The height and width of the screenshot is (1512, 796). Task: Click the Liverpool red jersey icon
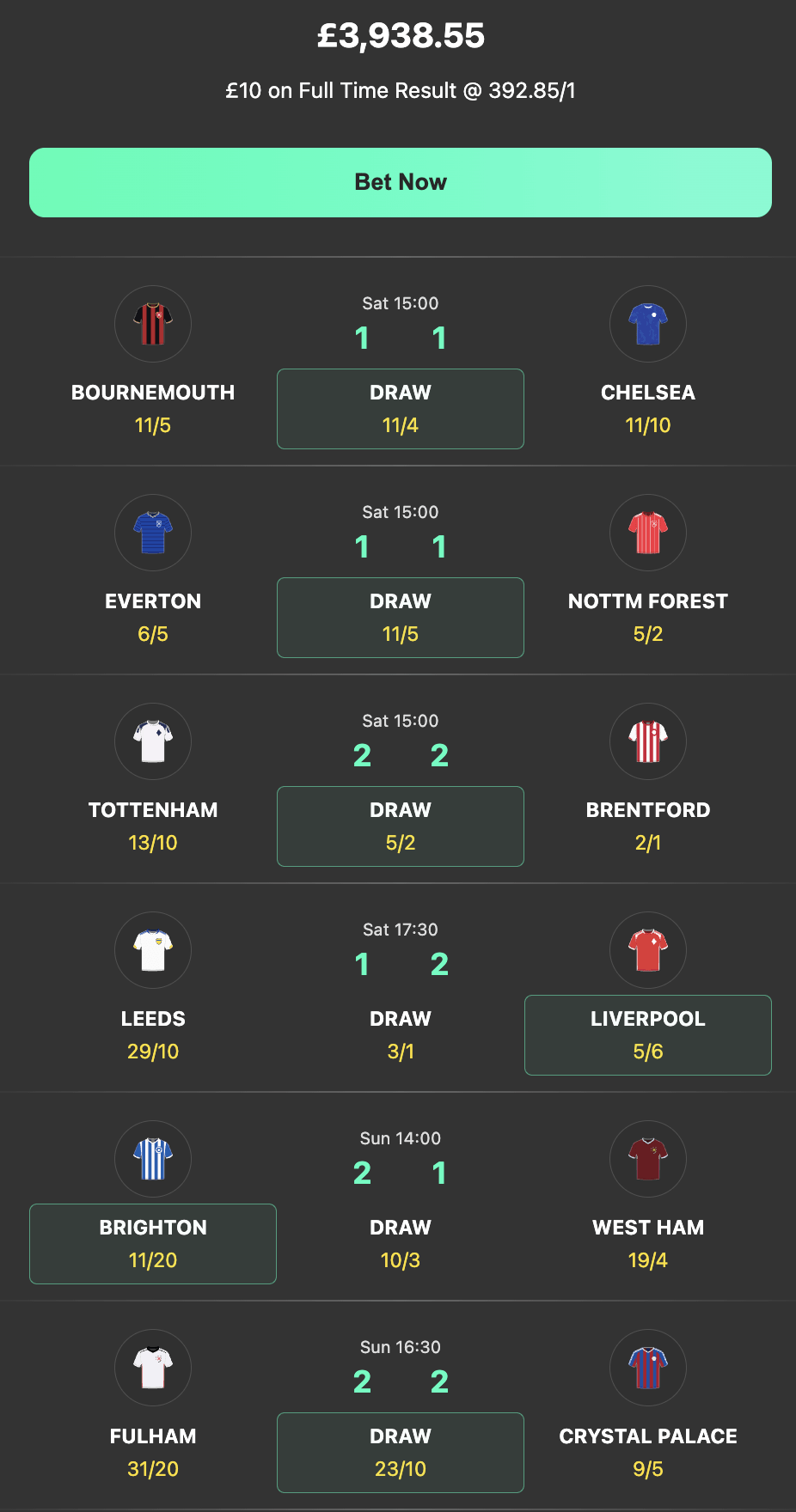[x=647, y=950]
